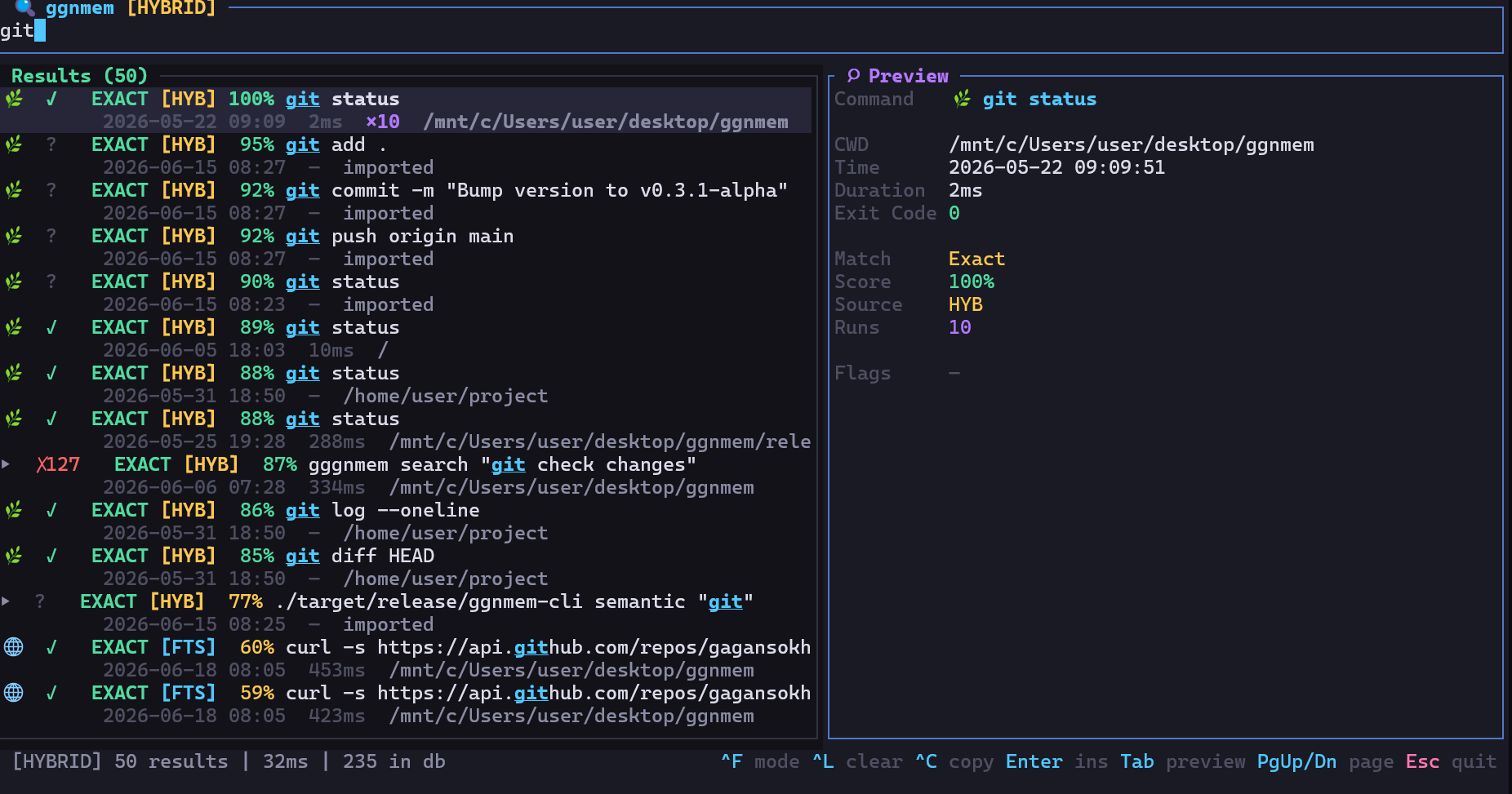Screen dimensions: 1512x794
Task: Click the '×10' run count on first result
Action: coord(383,122)
